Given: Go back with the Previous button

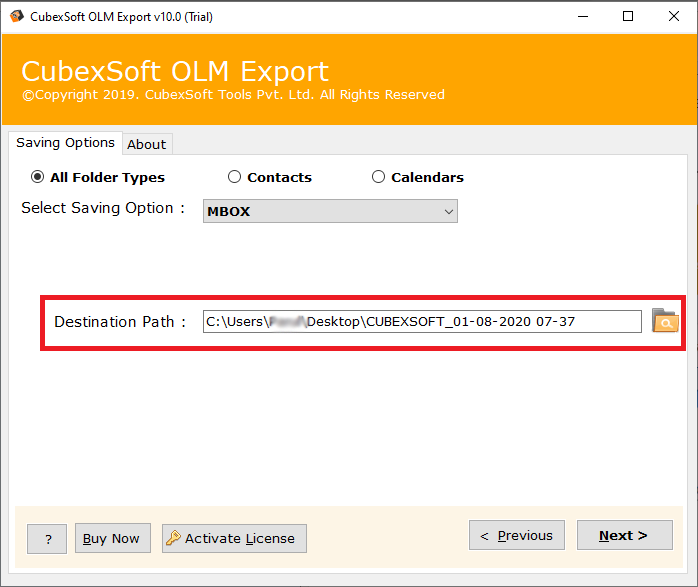Looking at the screenshot, I should [x=517, y=535].
